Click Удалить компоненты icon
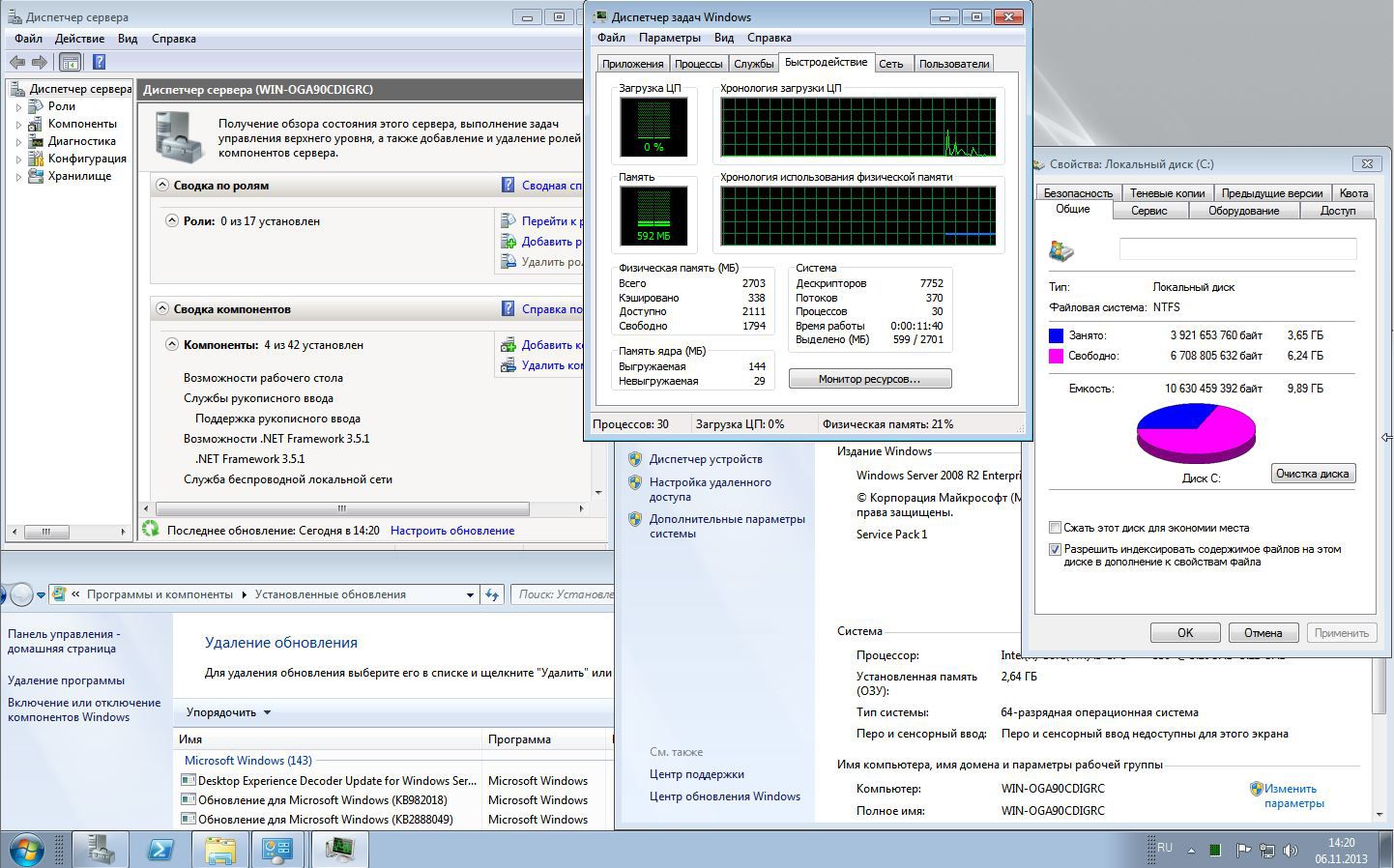The width and height of the screenshot is (1394, 868). pos(508,365)
